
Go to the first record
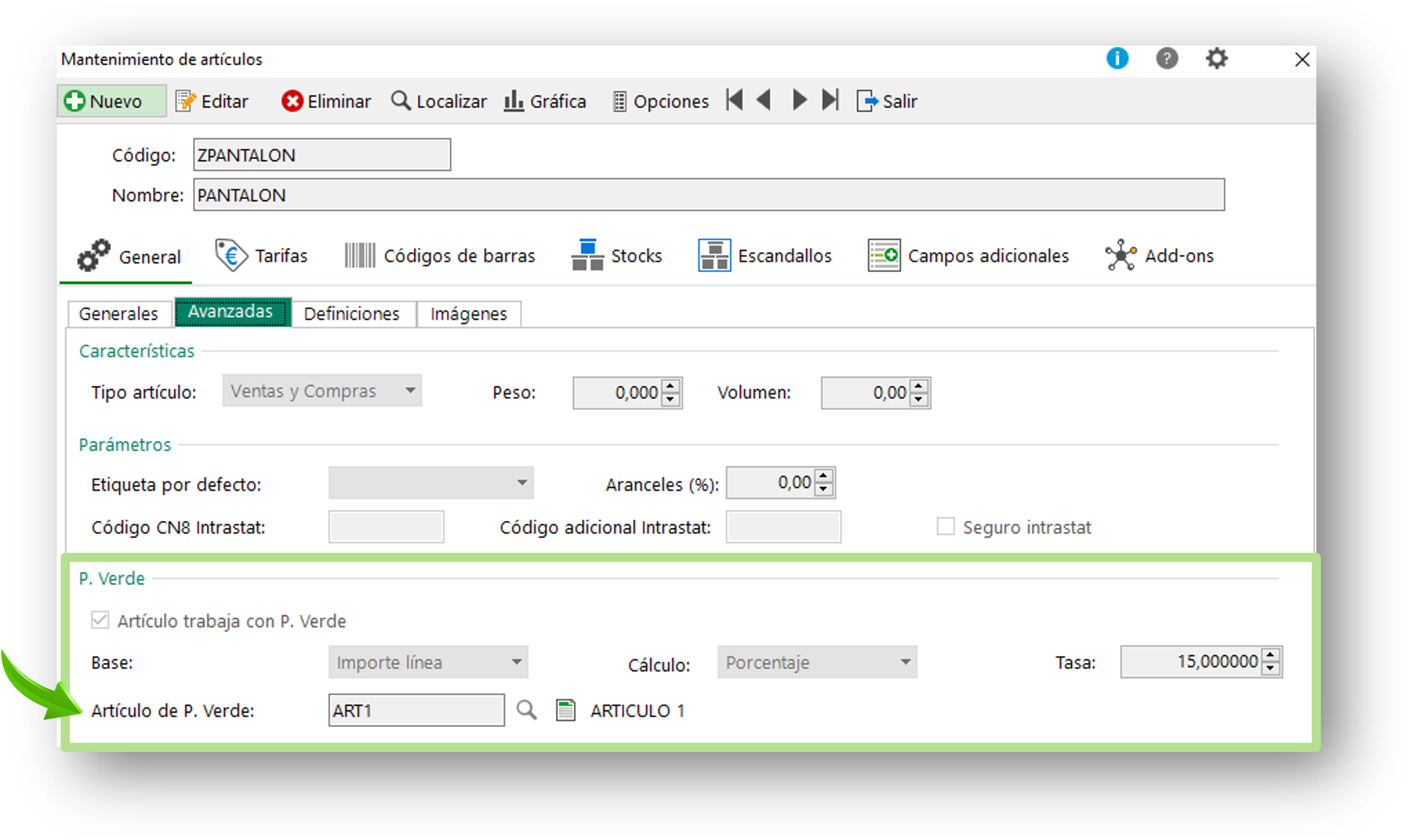(735, 100)
